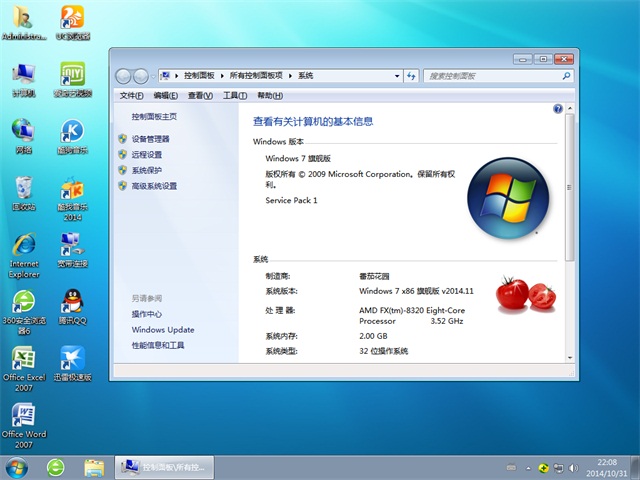
Task: Open the broadband connection desktop shortcut
Action: coord(73,250)
